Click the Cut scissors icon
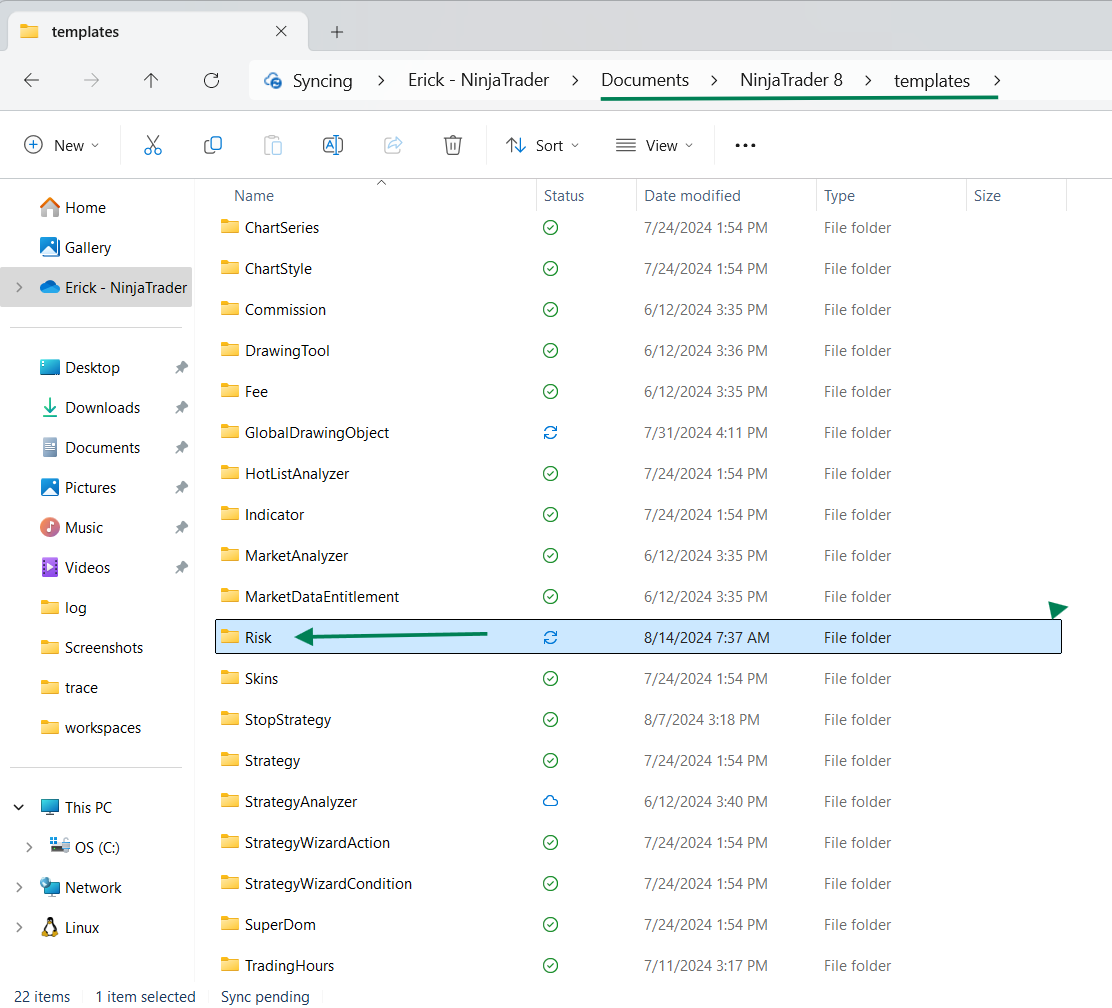Viewport: 1112px width, 1008px height. coord(152,145)
